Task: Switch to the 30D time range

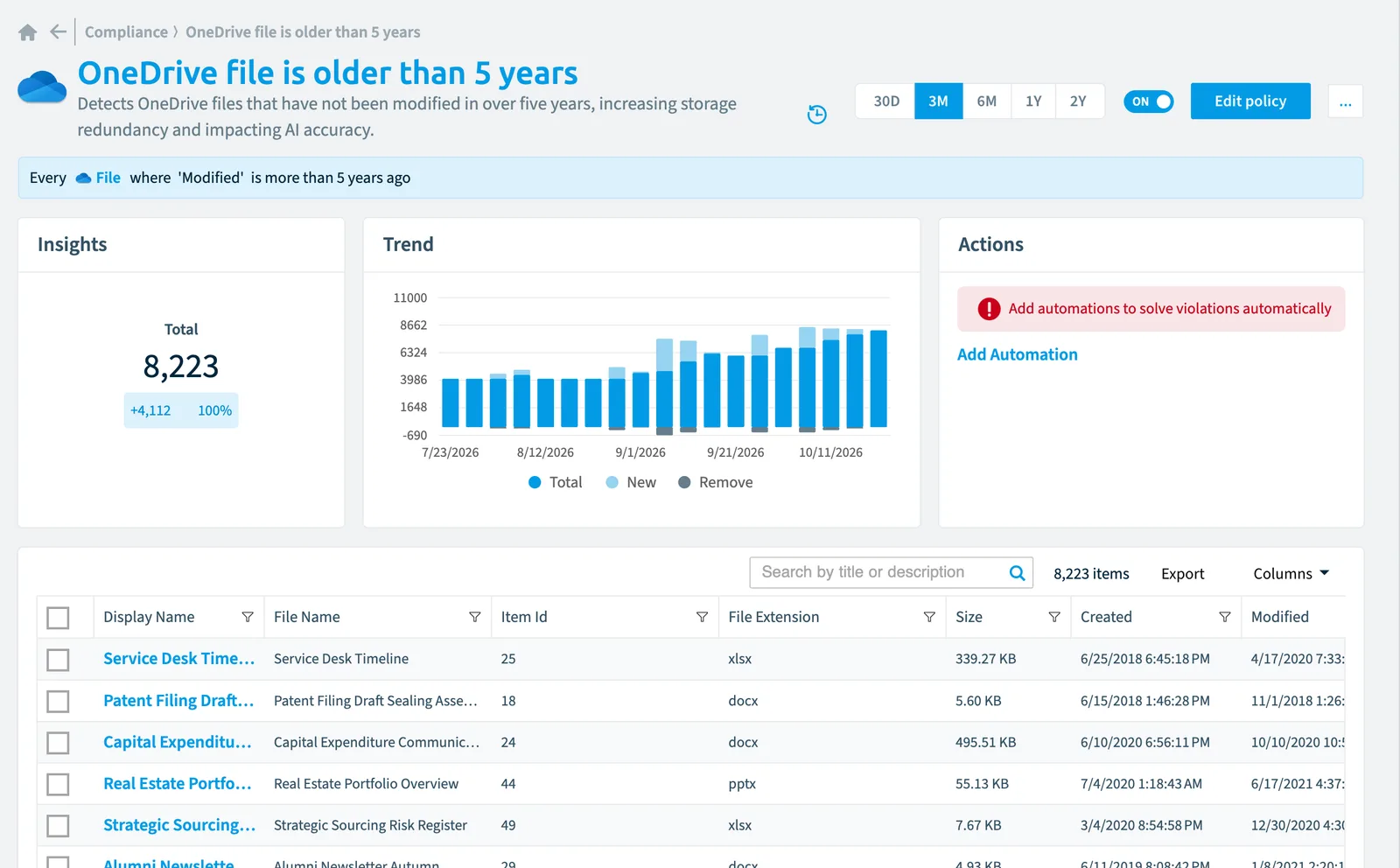Action: click(x=885, y=101)
